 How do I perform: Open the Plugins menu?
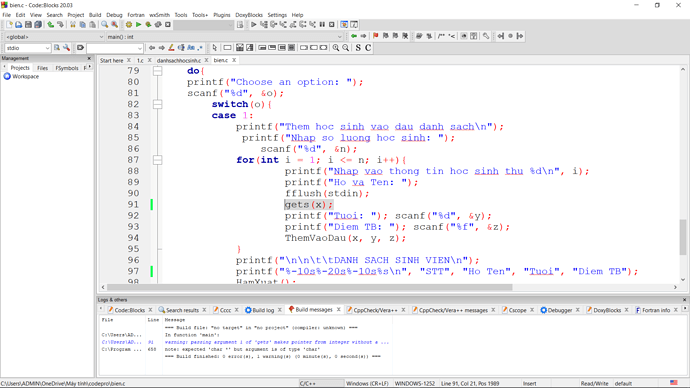[221, 15]
